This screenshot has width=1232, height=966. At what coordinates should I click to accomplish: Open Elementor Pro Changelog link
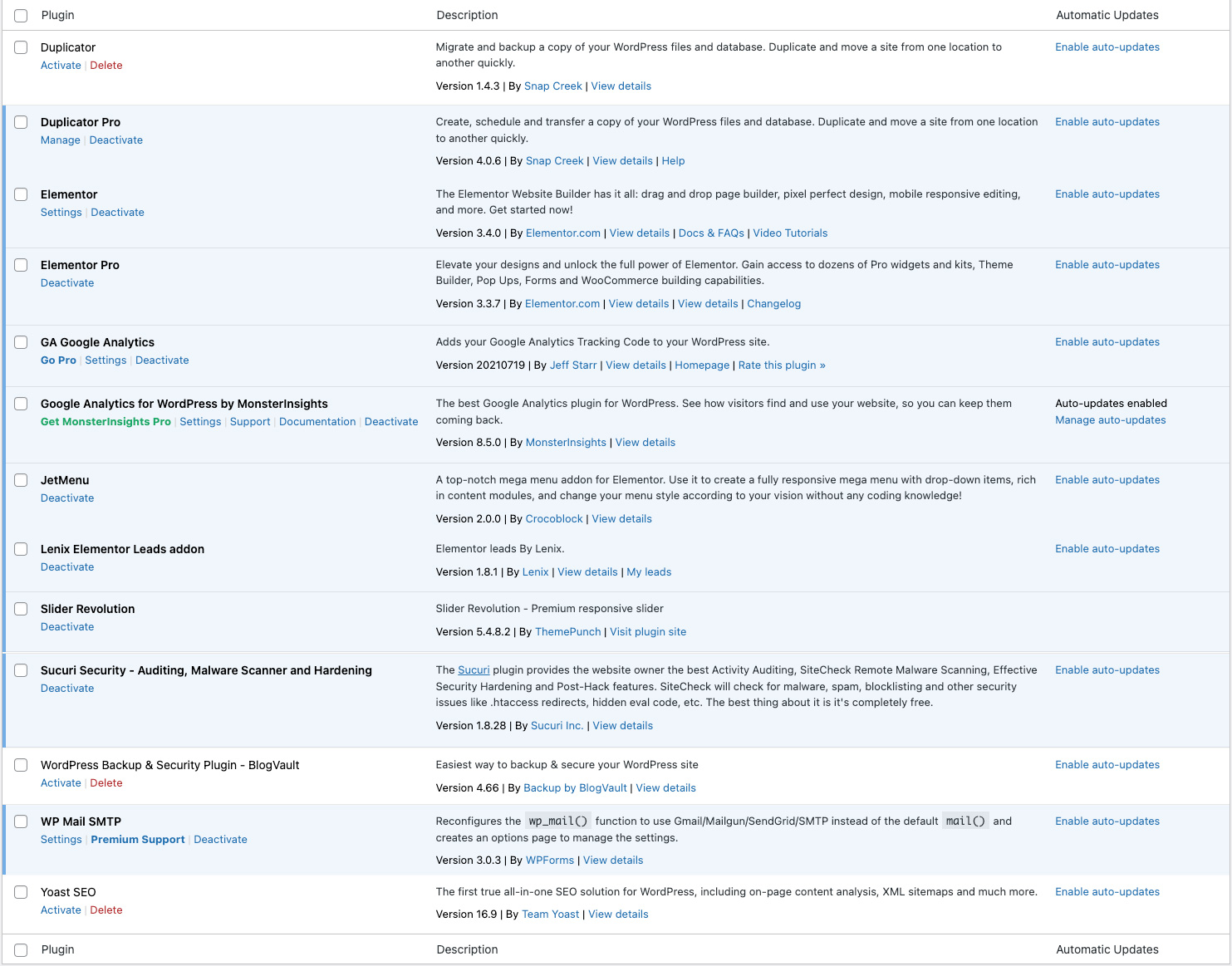[773, 304]
